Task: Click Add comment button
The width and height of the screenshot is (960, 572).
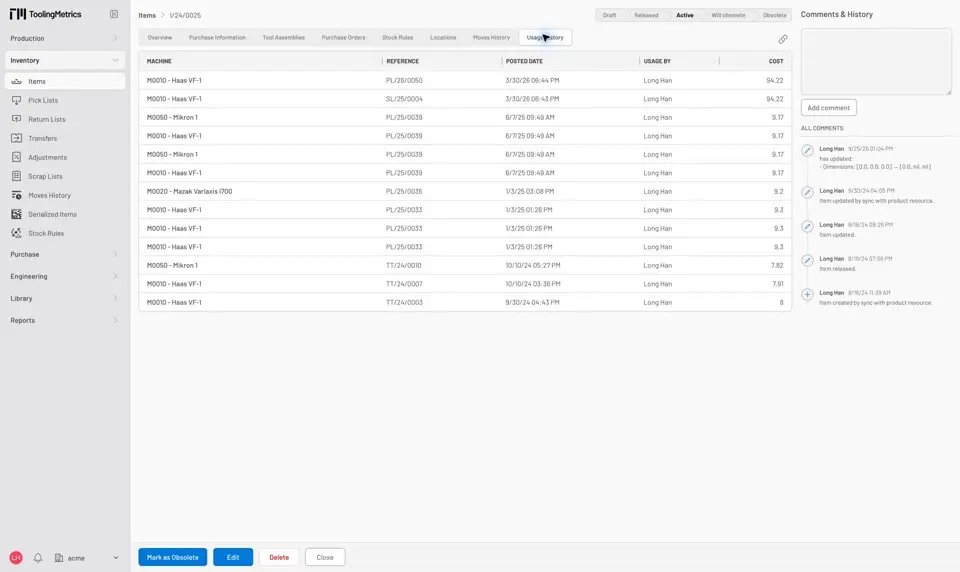Action: coord(828,108)
